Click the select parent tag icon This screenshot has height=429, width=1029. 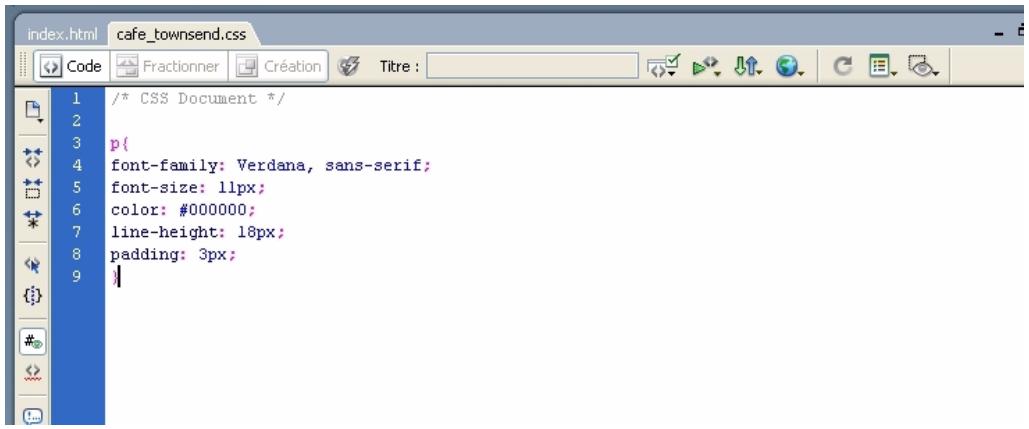coord(33,264)
